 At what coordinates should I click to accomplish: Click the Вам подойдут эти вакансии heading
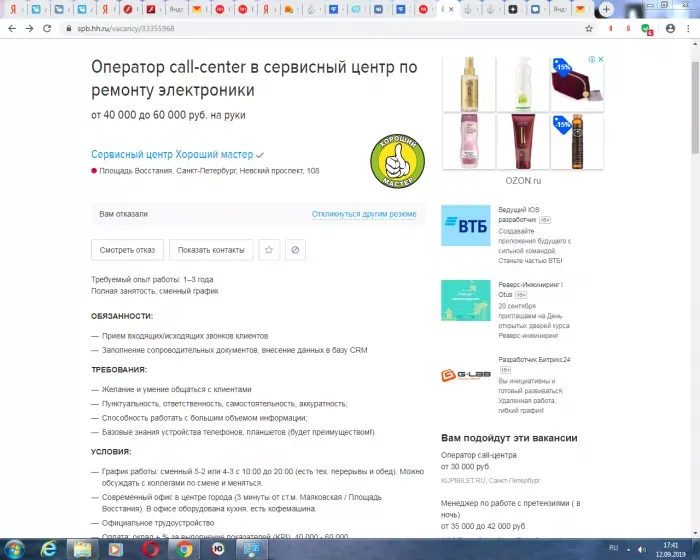coord(509,438)
